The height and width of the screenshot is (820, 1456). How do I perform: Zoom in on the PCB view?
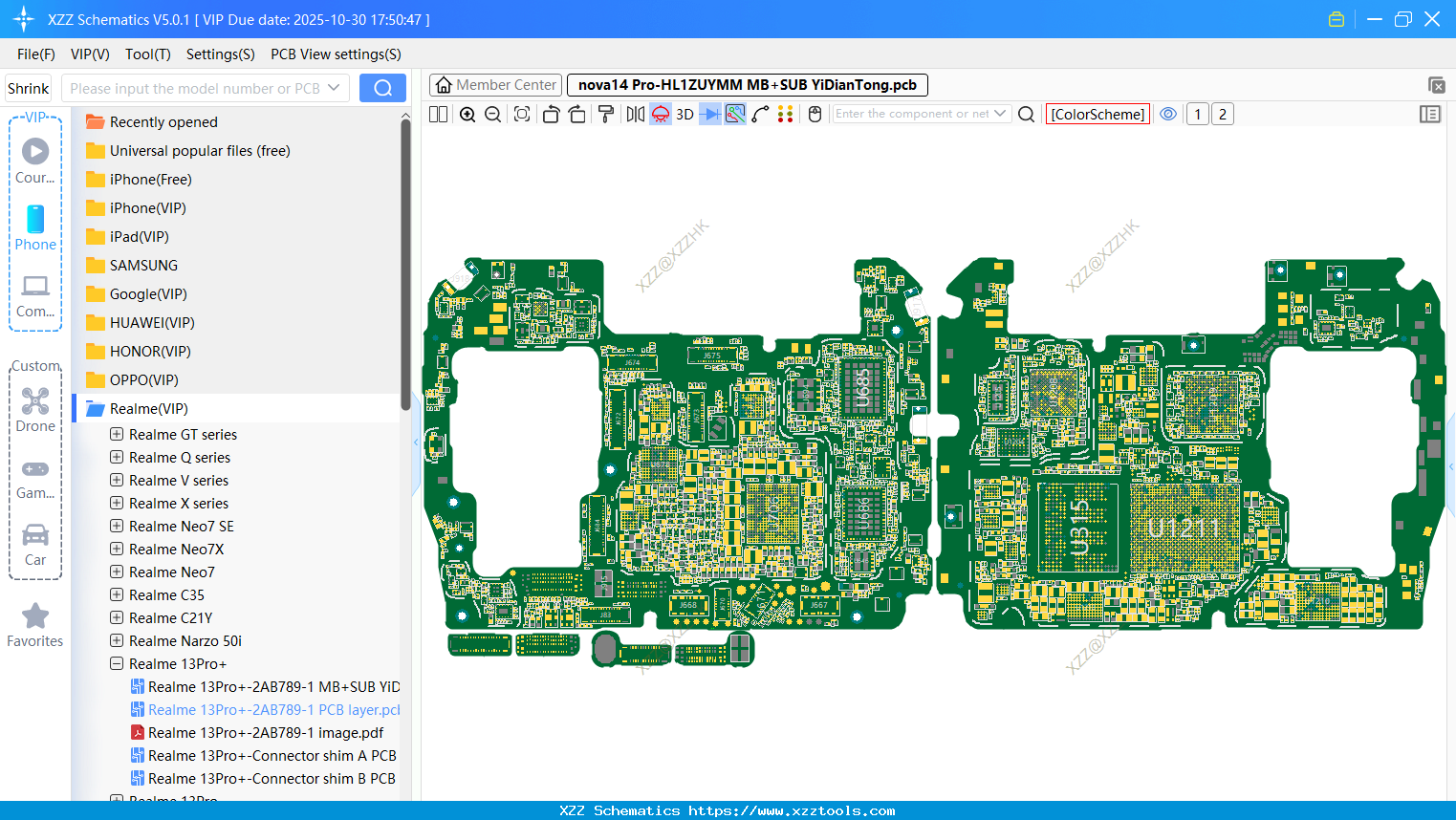(x=467, y=114)
